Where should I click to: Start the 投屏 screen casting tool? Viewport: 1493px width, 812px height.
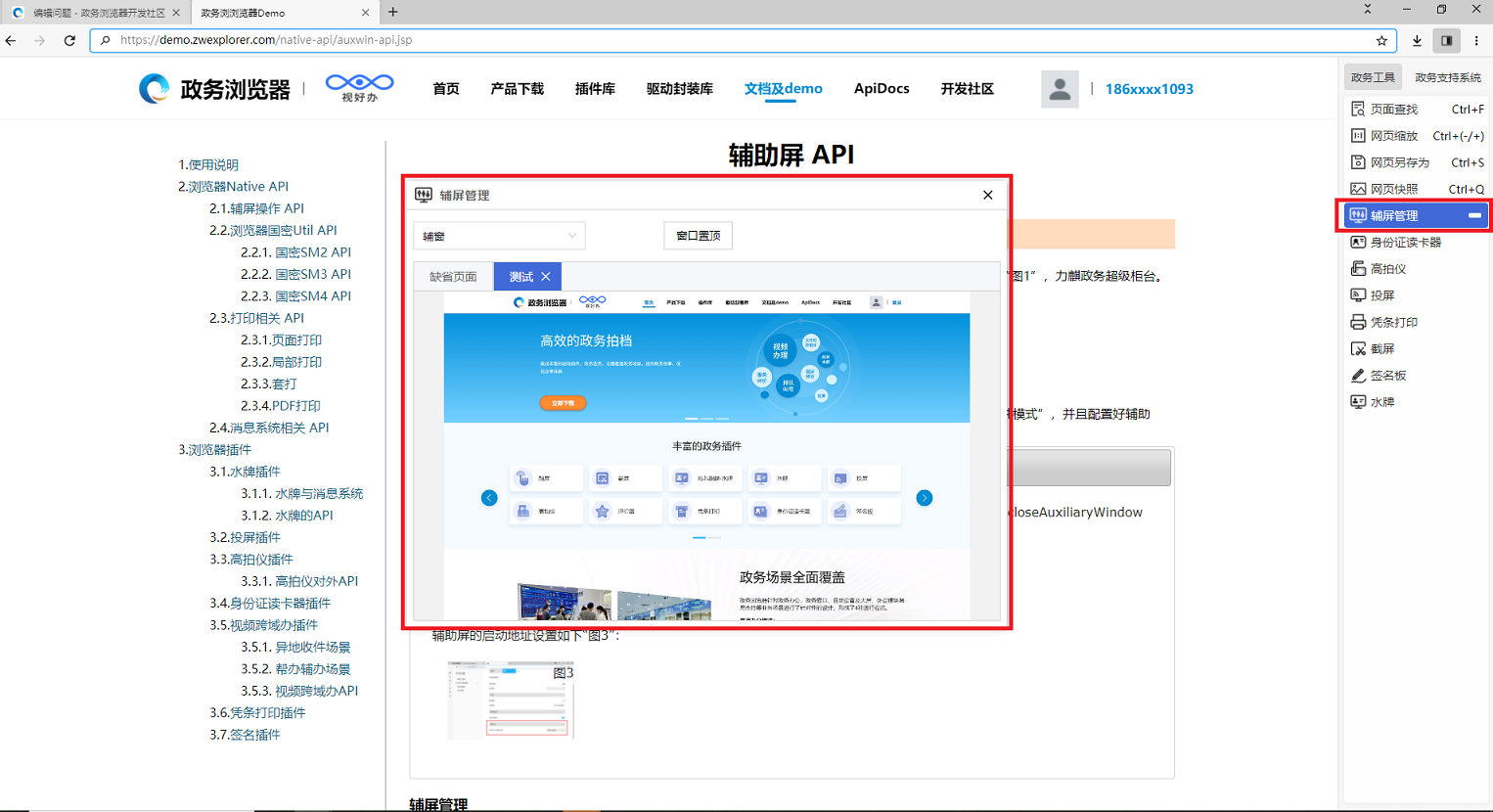click(x=1373, y=294)
